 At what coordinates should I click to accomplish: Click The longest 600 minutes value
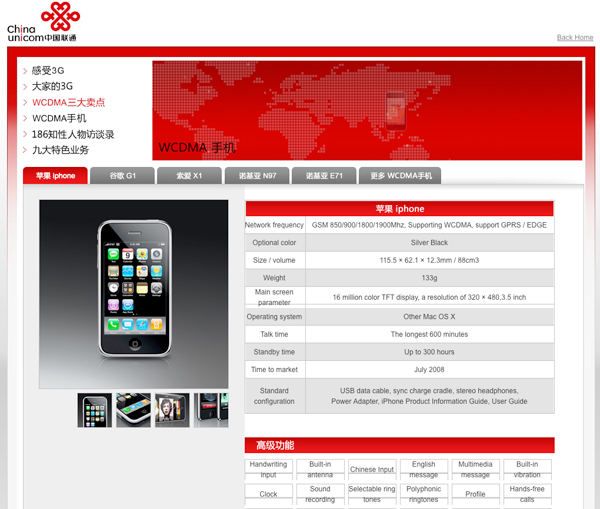coord(429,334)
